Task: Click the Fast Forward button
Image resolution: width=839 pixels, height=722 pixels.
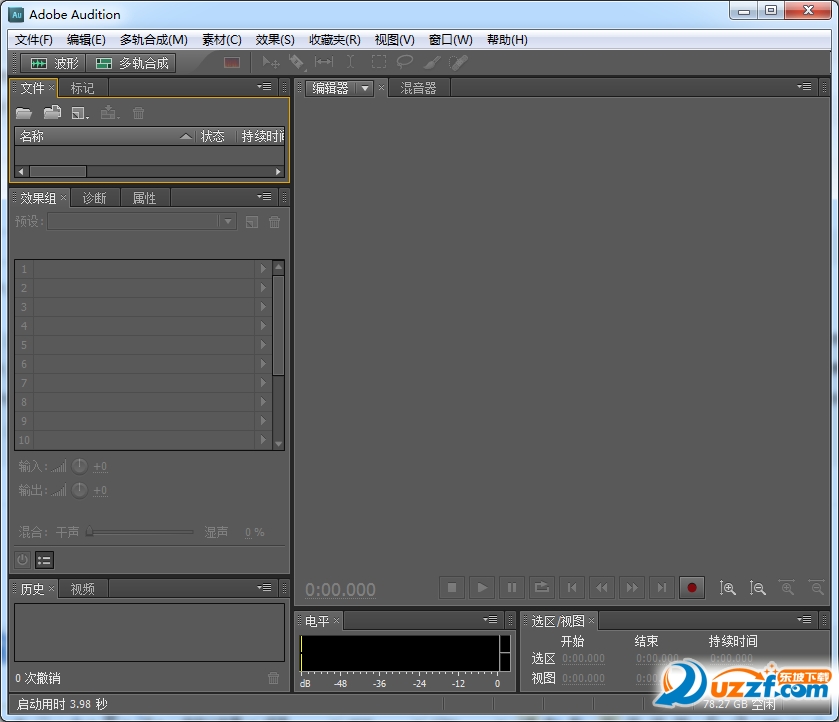Action: [x=631, y=588]
